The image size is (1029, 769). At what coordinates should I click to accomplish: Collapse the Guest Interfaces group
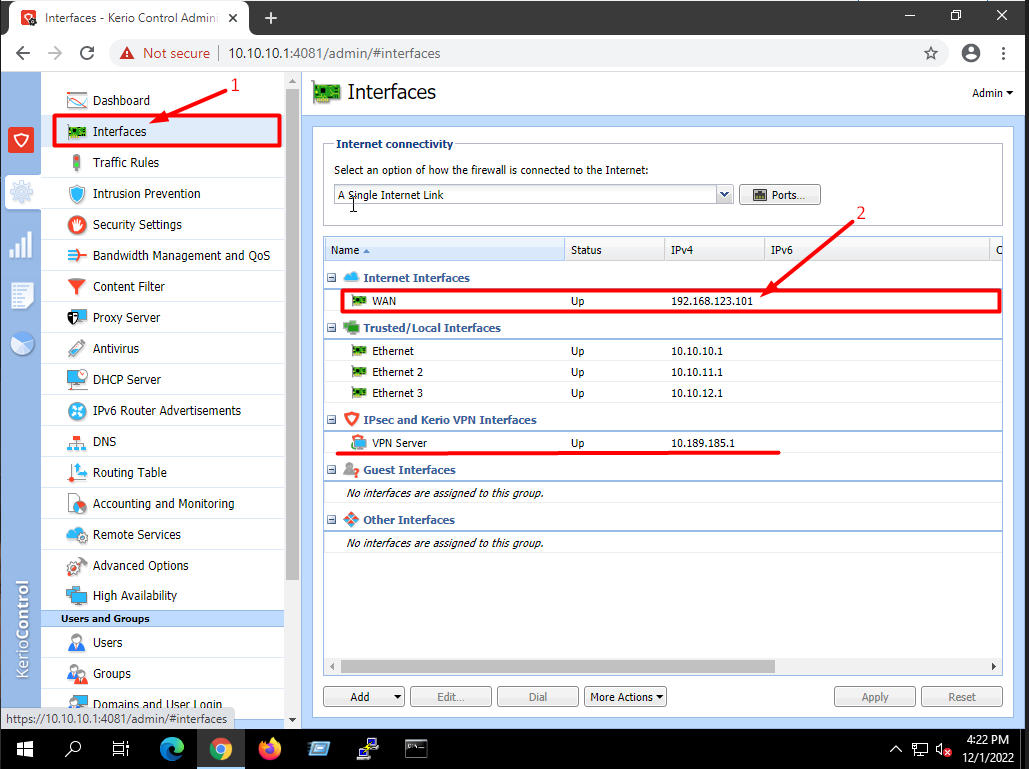(x=332, y=470)
